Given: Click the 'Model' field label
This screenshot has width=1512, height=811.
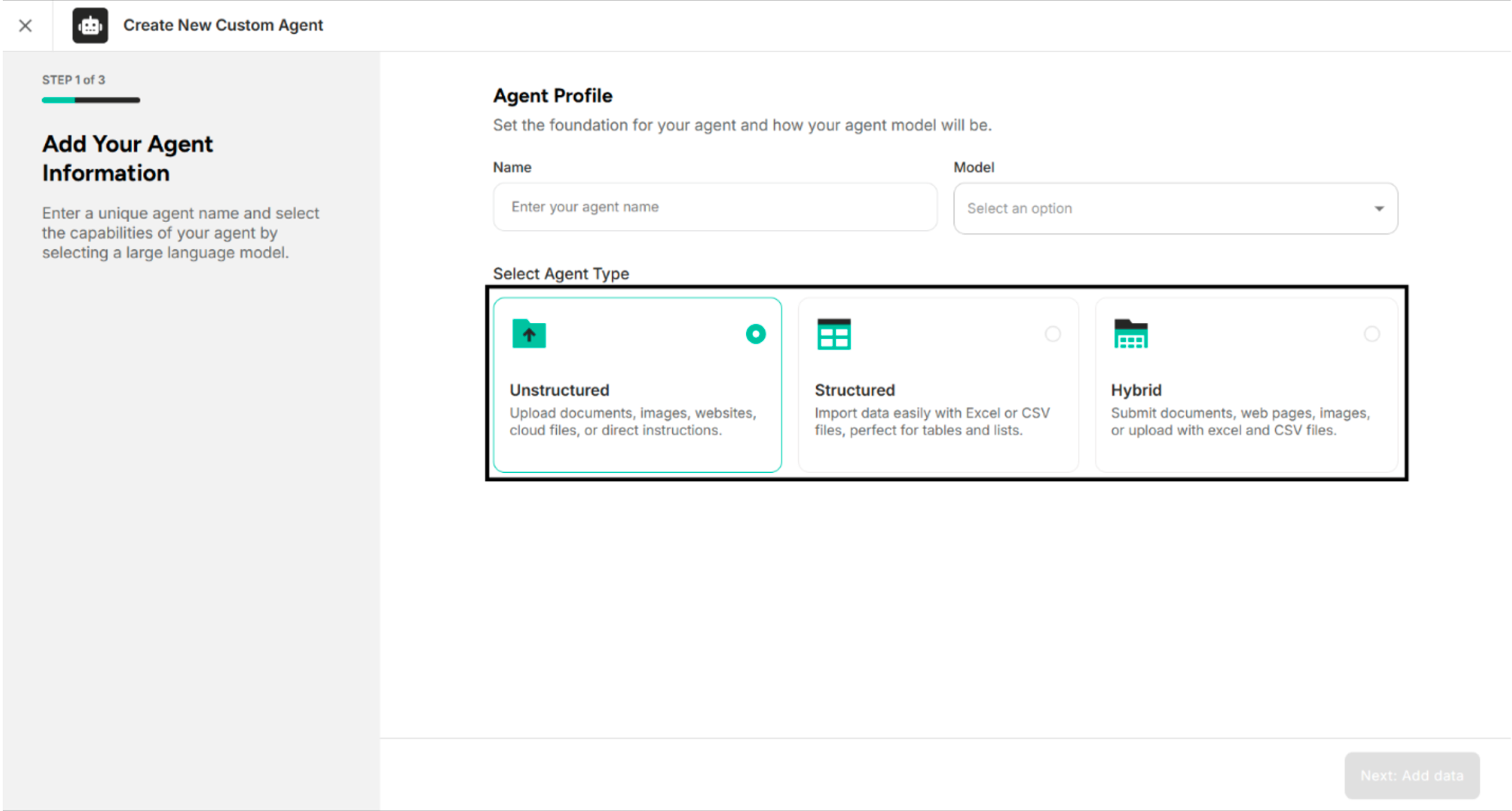Looking at the screenshot, I should pos(974,168).
